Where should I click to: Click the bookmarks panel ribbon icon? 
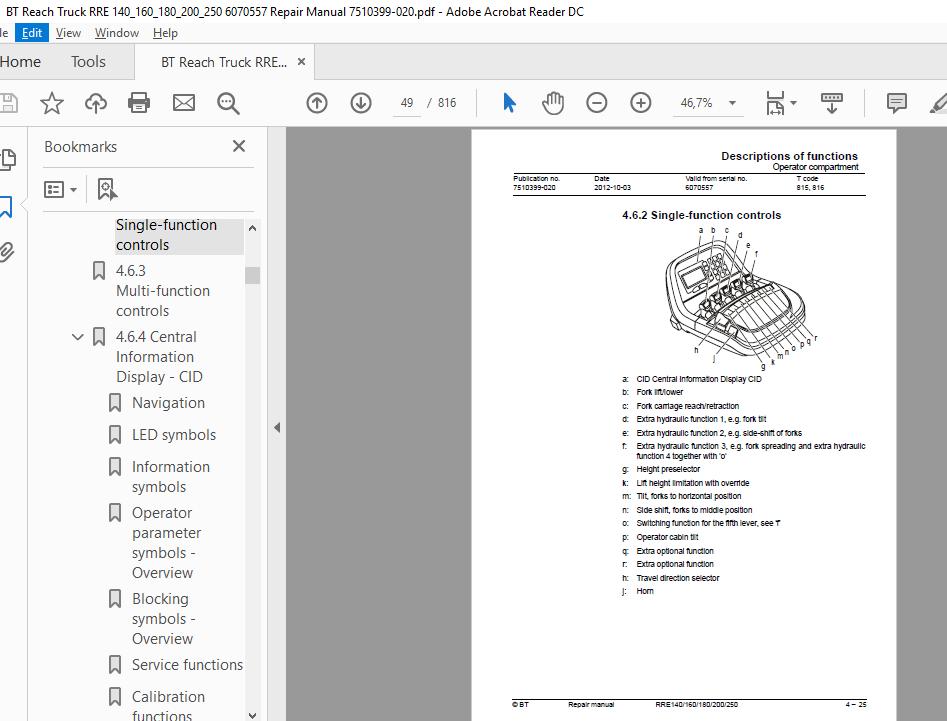coord(6,207)
